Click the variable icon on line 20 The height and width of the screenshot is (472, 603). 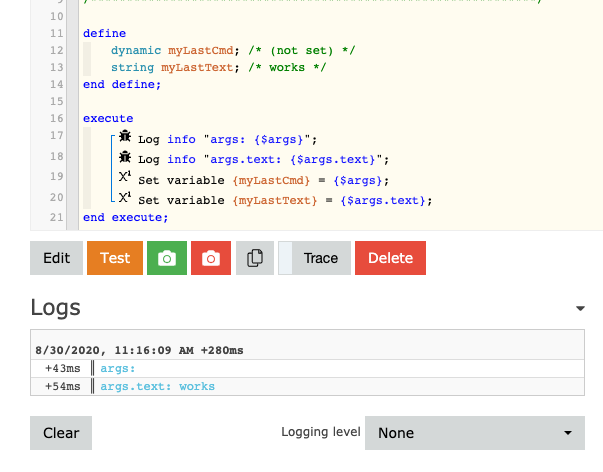[125, 197]
